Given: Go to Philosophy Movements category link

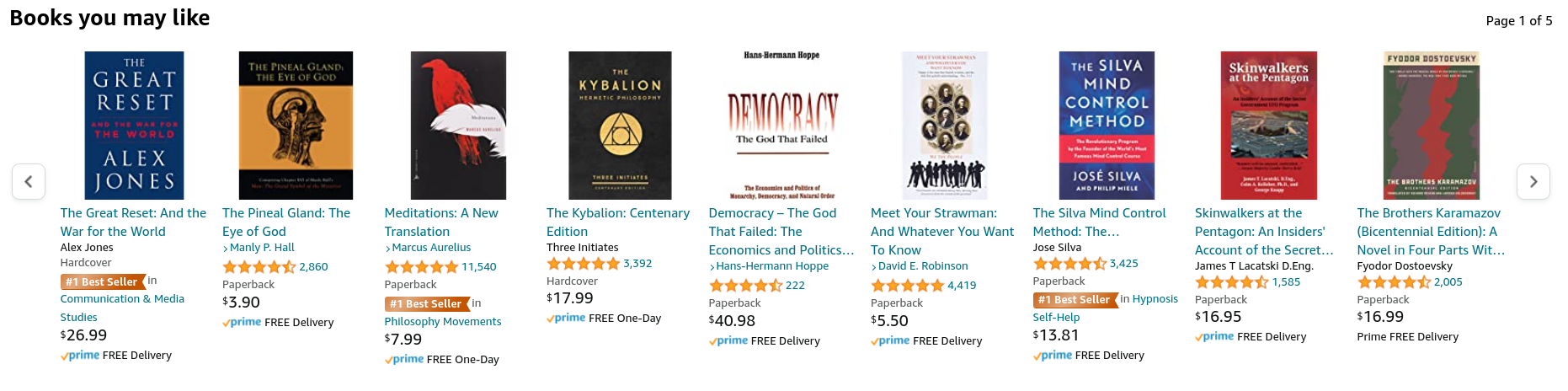Looking at the screenshot, I should pos(443,322).
